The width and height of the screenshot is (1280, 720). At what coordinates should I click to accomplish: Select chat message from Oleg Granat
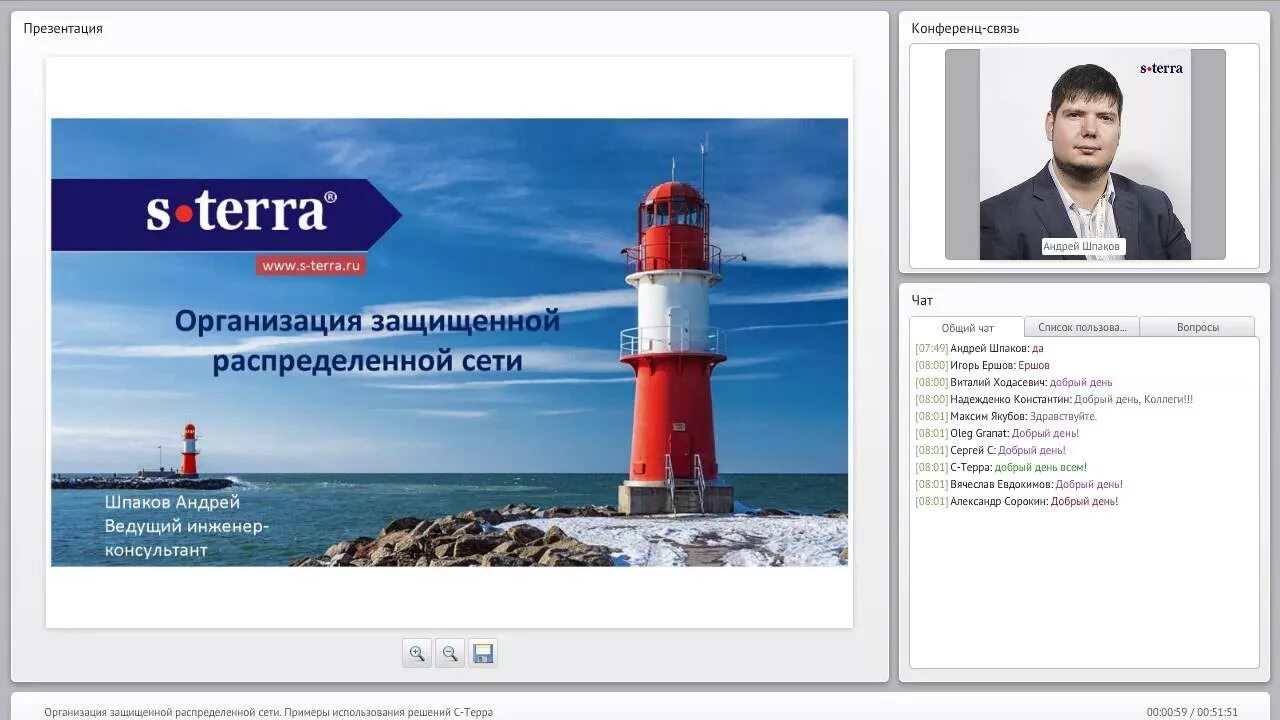997,433
